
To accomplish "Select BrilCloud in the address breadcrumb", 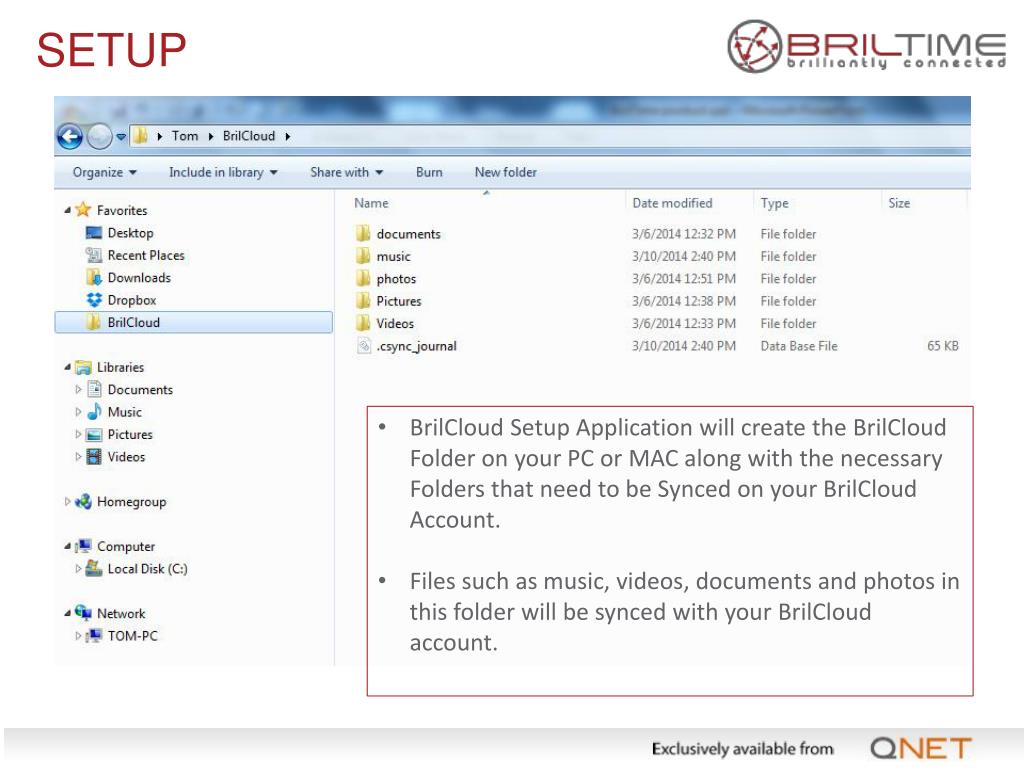I will 249,136.
